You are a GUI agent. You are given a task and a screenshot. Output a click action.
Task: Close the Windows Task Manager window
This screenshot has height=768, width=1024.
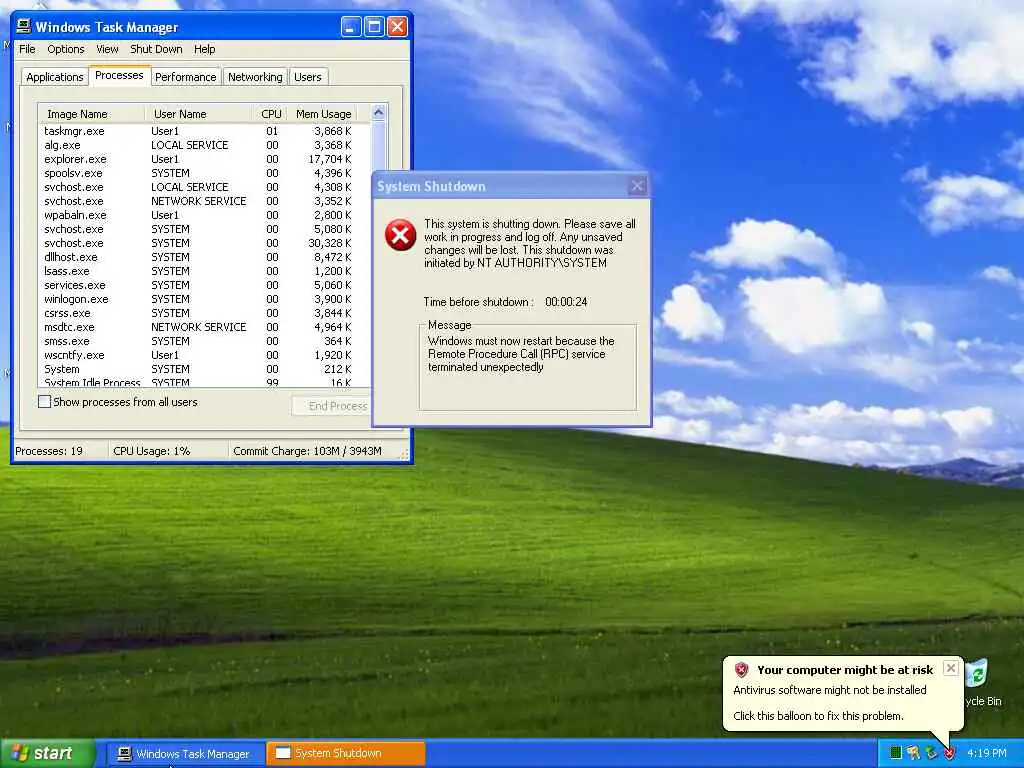point(397,27)
